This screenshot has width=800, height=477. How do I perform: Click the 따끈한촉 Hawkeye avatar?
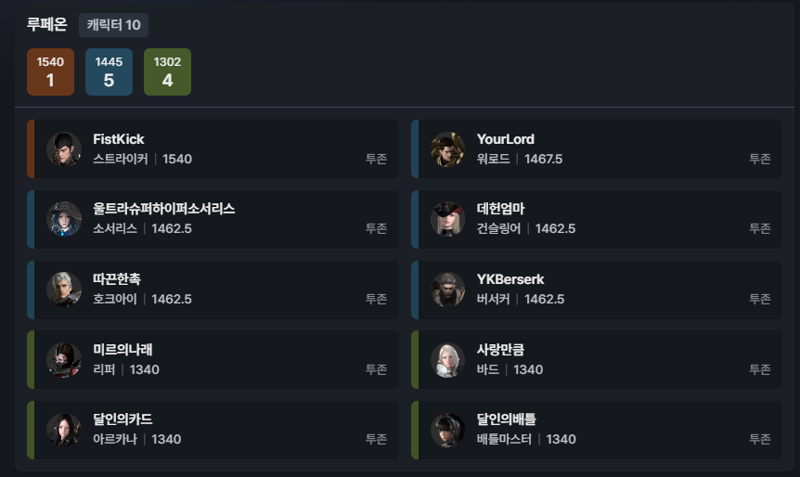click(x=64, y=289)
